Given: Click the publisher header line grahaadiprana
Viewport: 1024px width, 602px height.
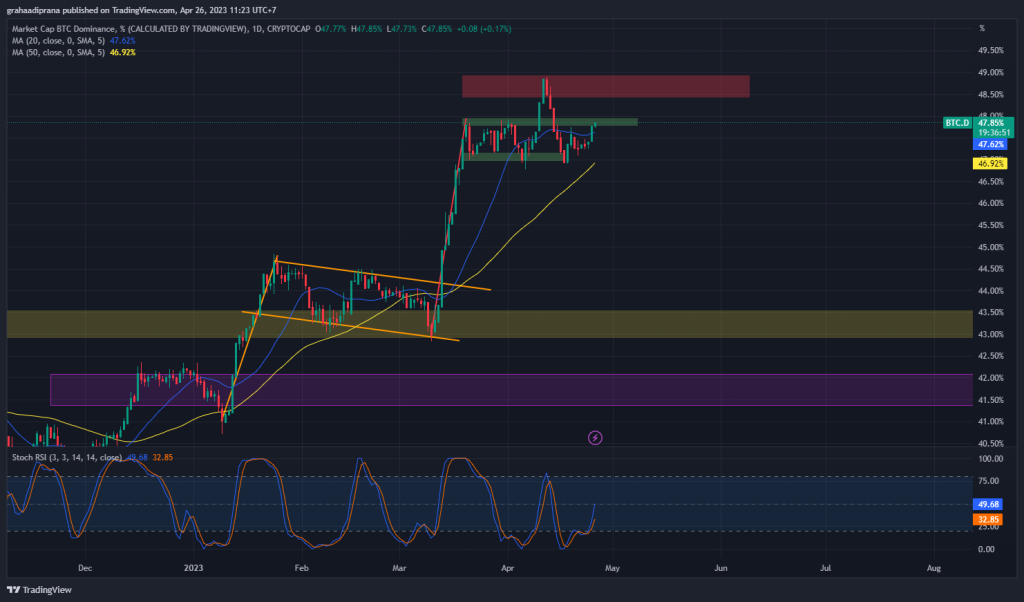Looking at the screenshot, I should click(141, 10).
